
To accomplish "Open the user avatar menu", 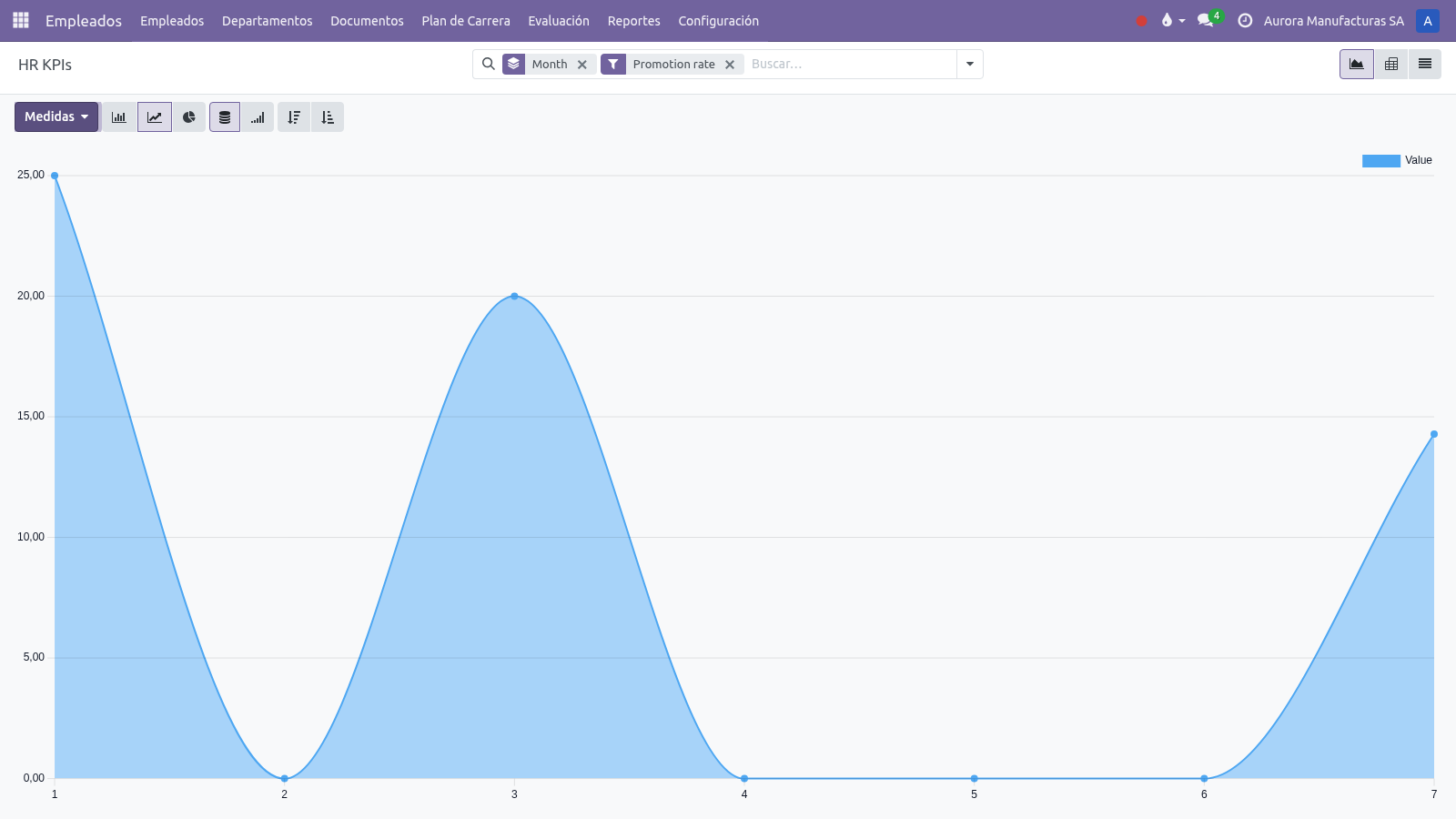I will 1428,20.
